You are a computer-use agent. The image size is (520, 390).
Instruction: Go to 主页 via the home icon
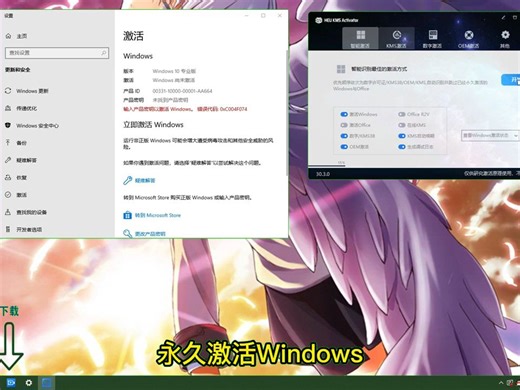pos(8,36)
